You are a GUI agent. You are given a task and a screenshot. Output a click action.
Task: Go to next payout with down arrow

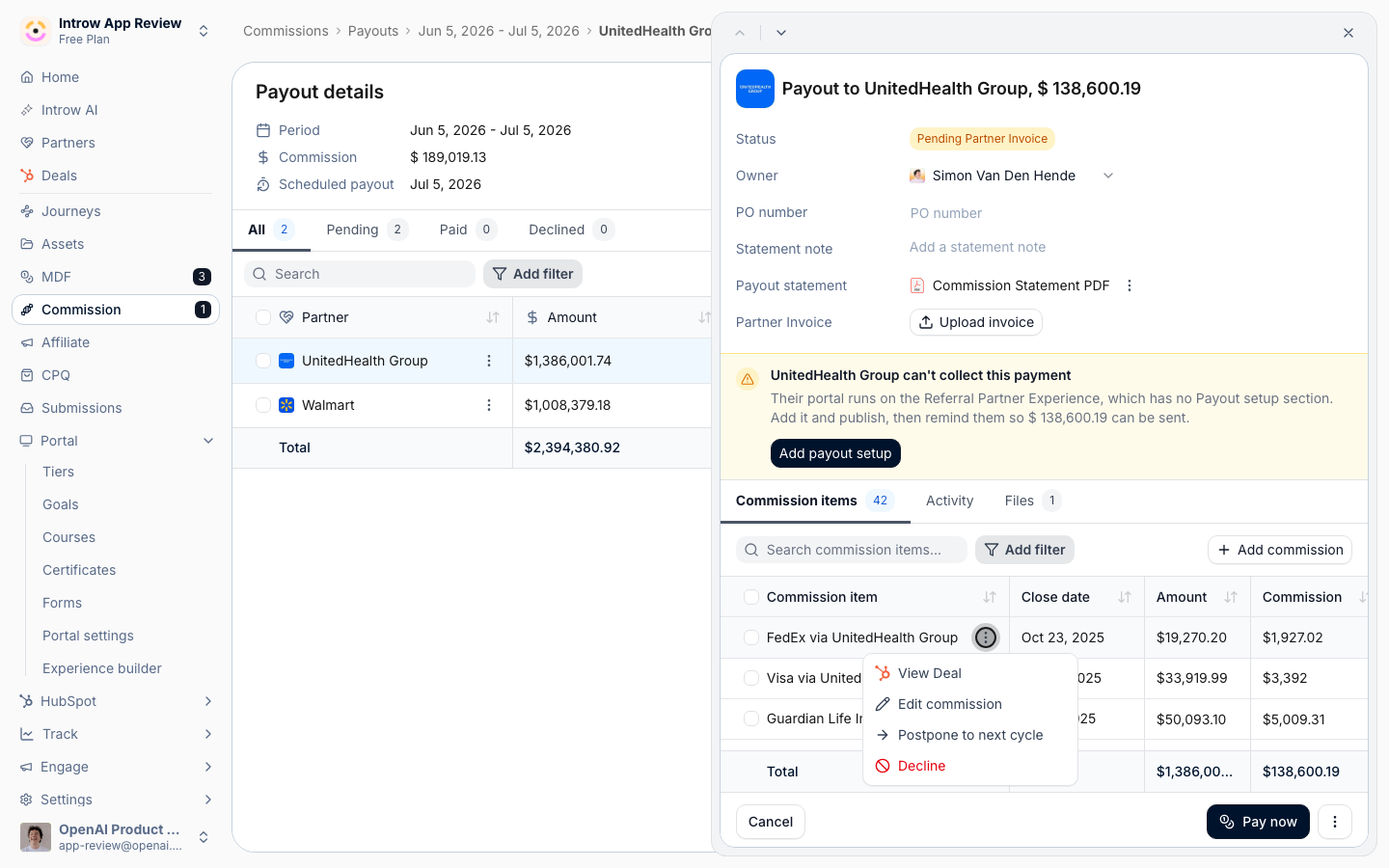pos(781,33)
